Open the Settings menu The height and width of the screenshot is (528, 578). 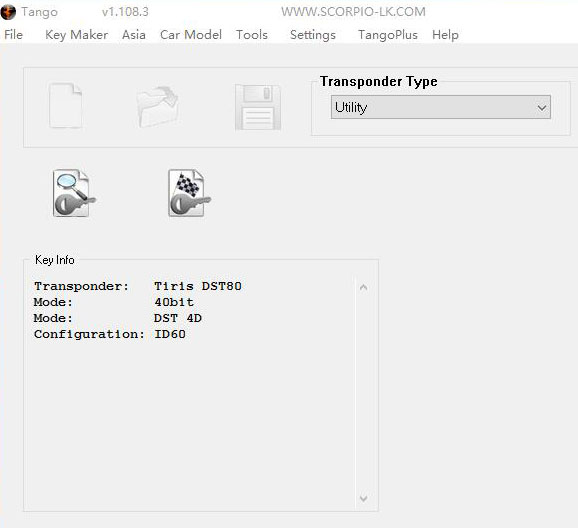pos(313,35)
